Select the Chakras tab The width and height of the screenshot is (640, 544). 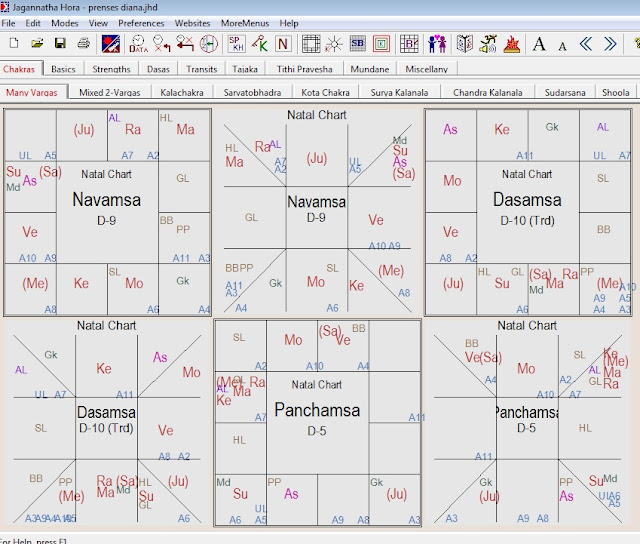(x=19, y=69)
